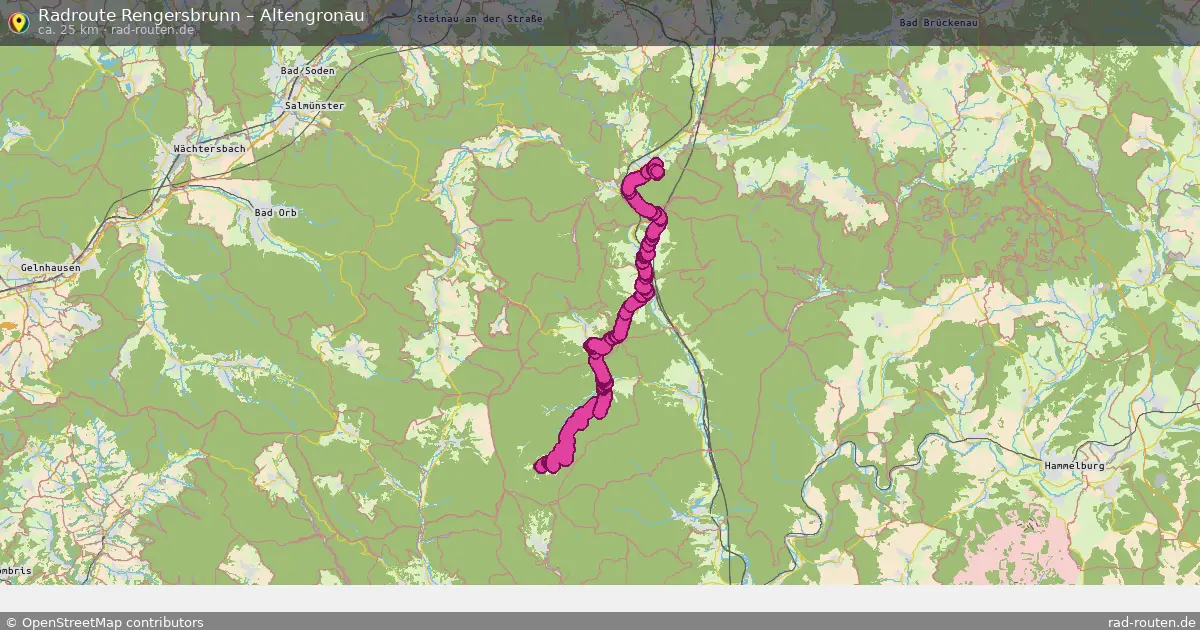Click the Steinau an der Straße label
The height and width of the screenshot is (630, 1200).
479,19
